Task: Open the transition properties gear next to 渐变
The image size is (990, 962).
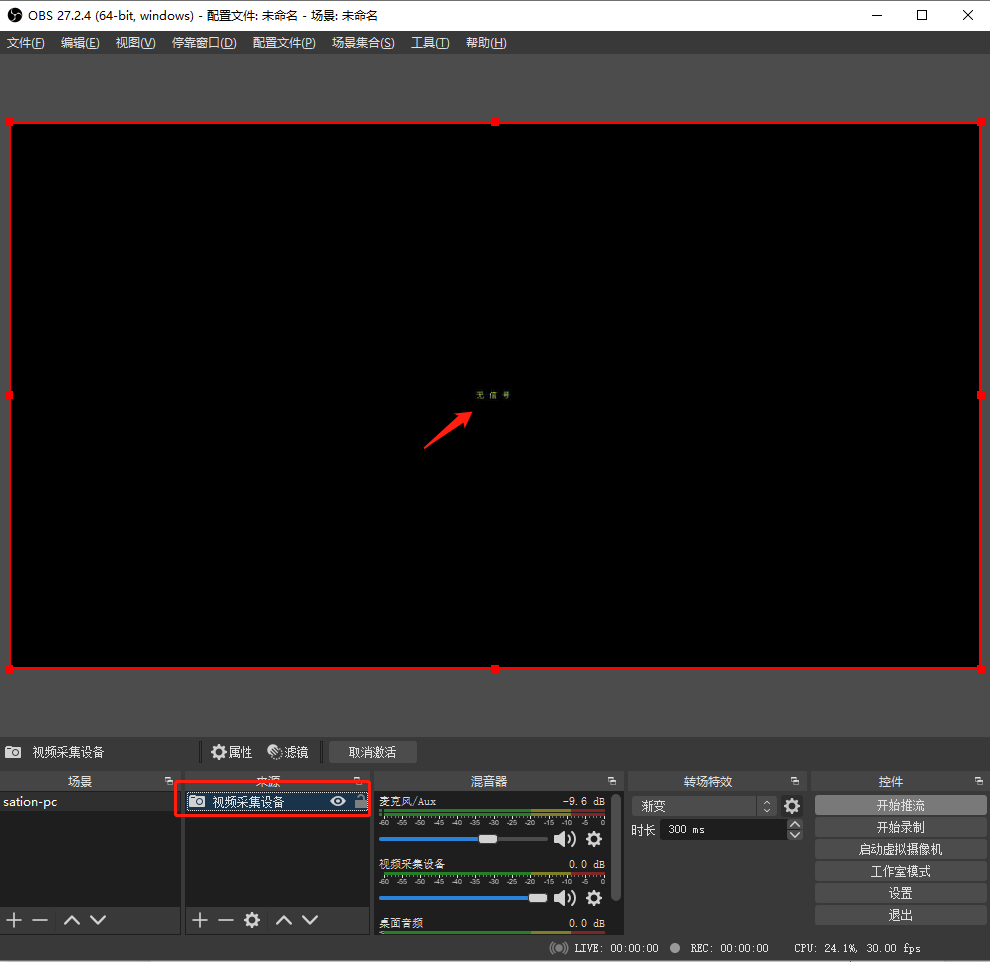Action: tap(792, 806)
